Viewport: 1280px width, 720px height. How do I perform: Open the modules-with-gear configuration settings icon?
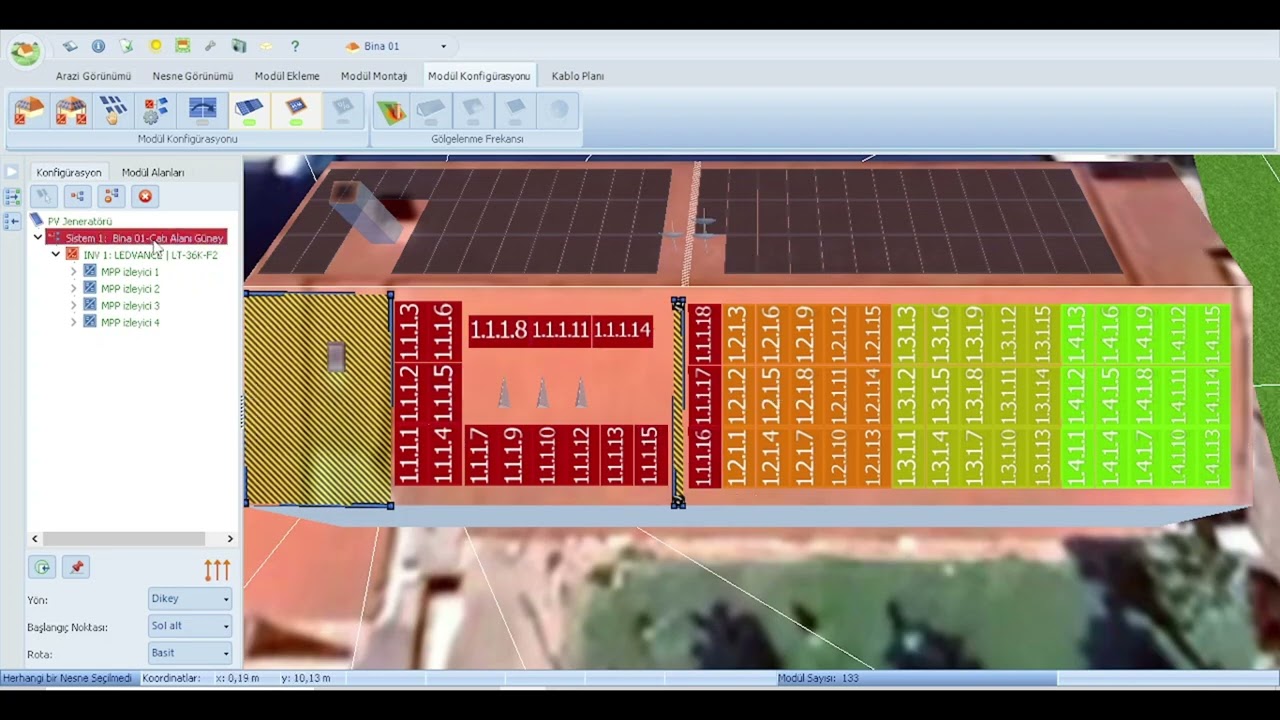156,110
